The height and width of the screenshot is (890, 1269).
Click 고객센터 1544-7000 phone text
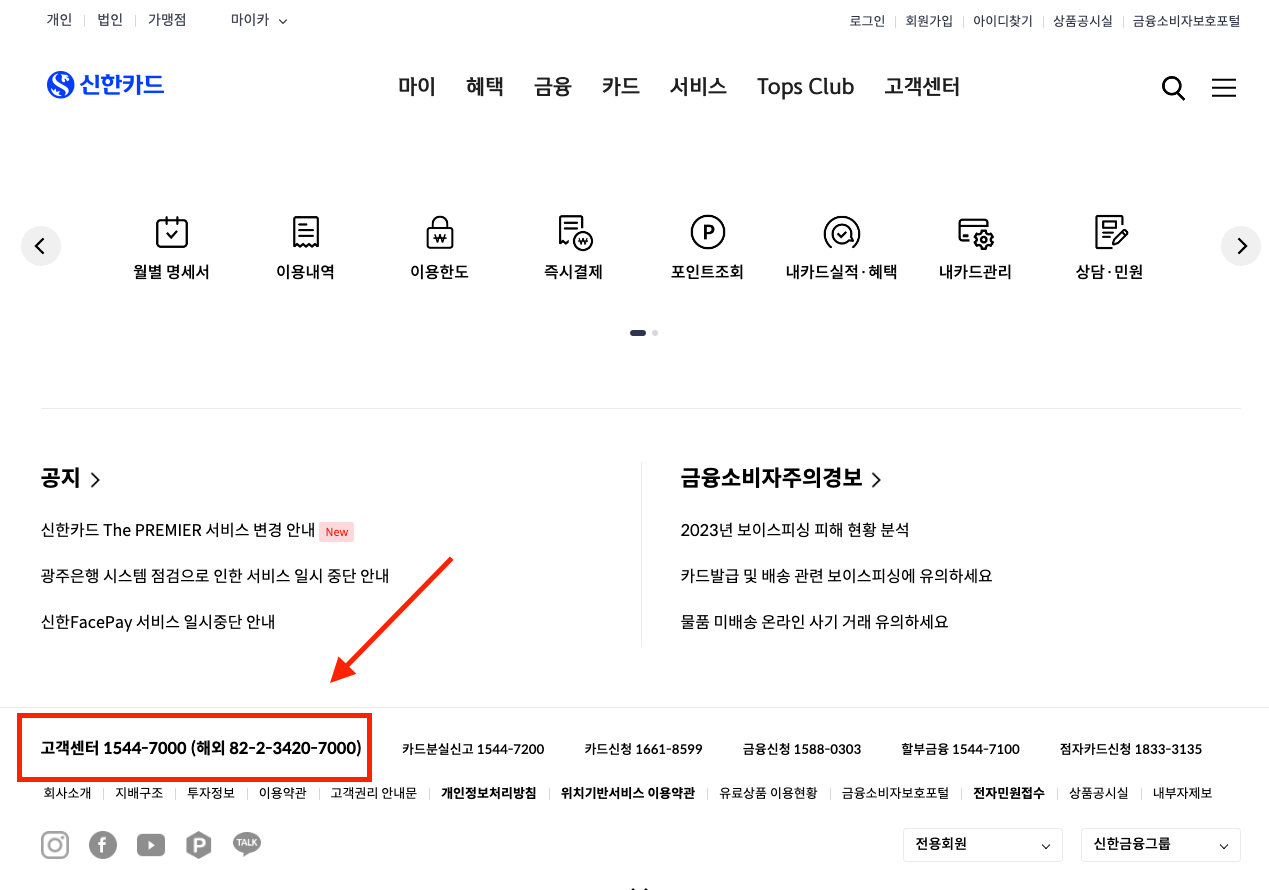coord(201,748)
